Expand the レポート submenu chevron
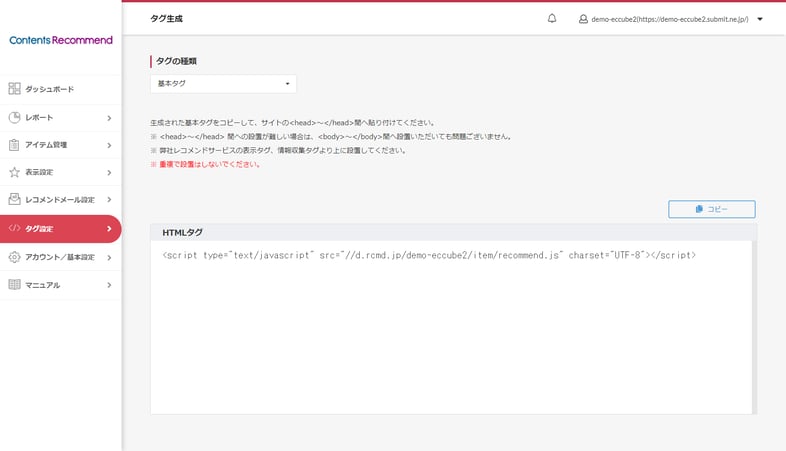Image resolution: width=786 pixels, height=451 pixels. [109, 118]
